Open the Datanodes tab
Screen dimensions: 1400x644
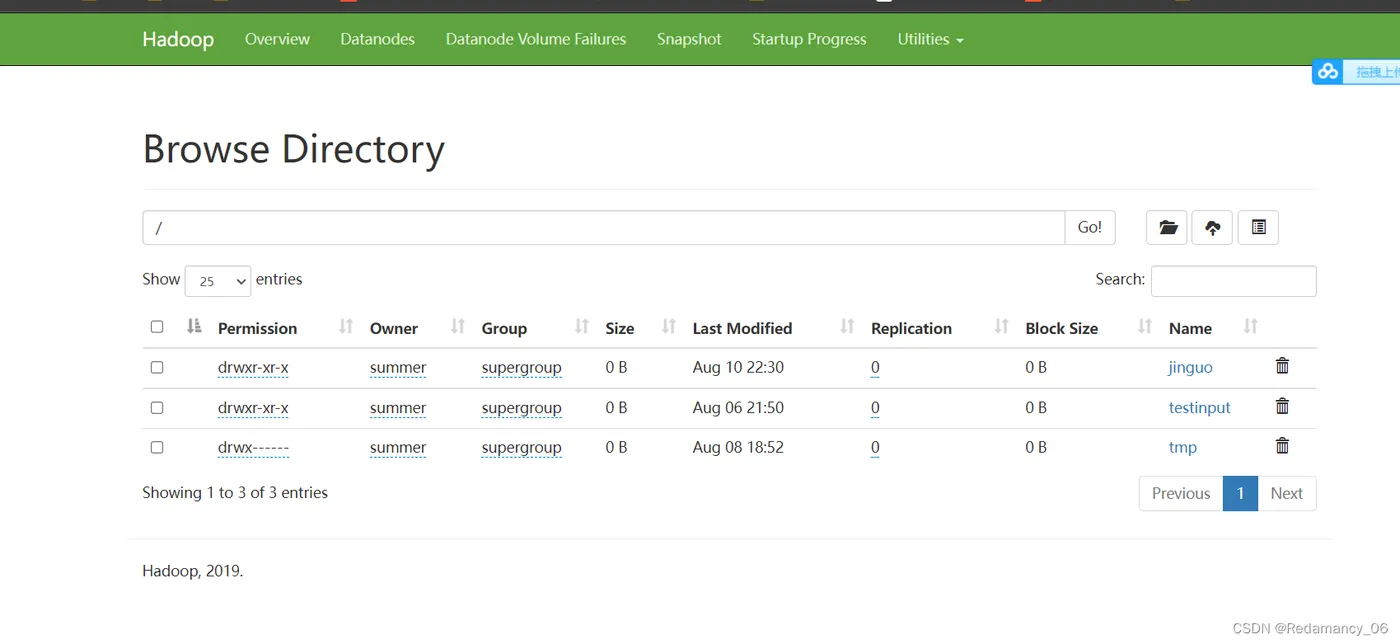click(377, 39)
